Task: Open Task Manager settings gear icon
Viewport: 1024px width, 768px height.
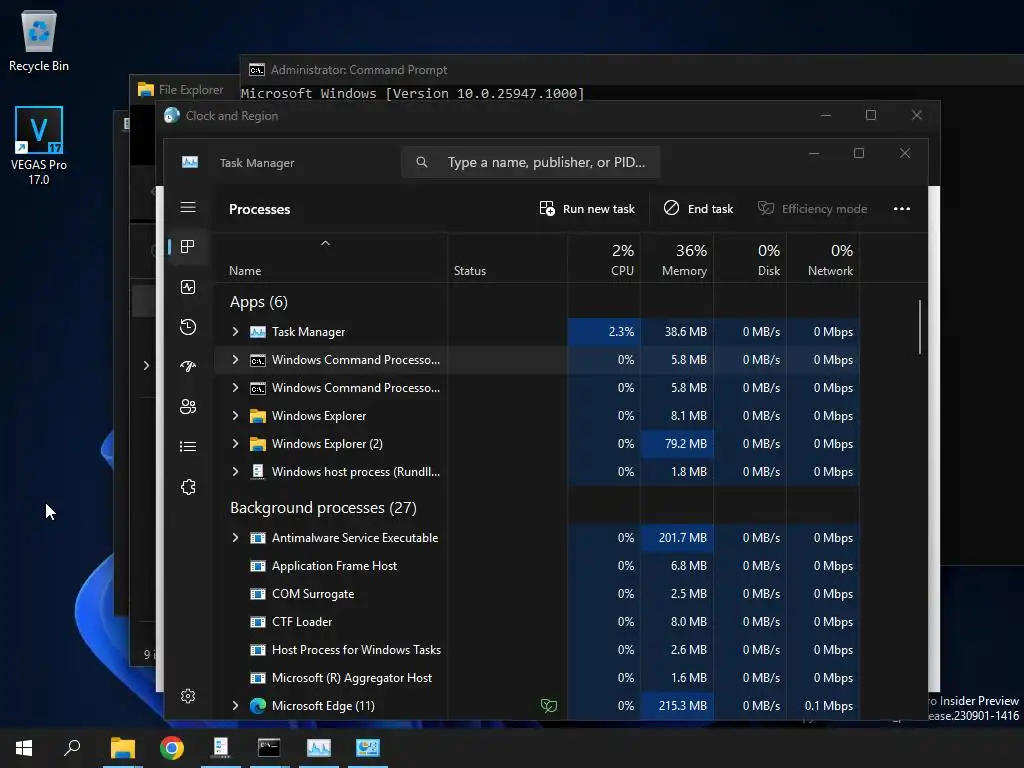Action: tap(188, 696)
